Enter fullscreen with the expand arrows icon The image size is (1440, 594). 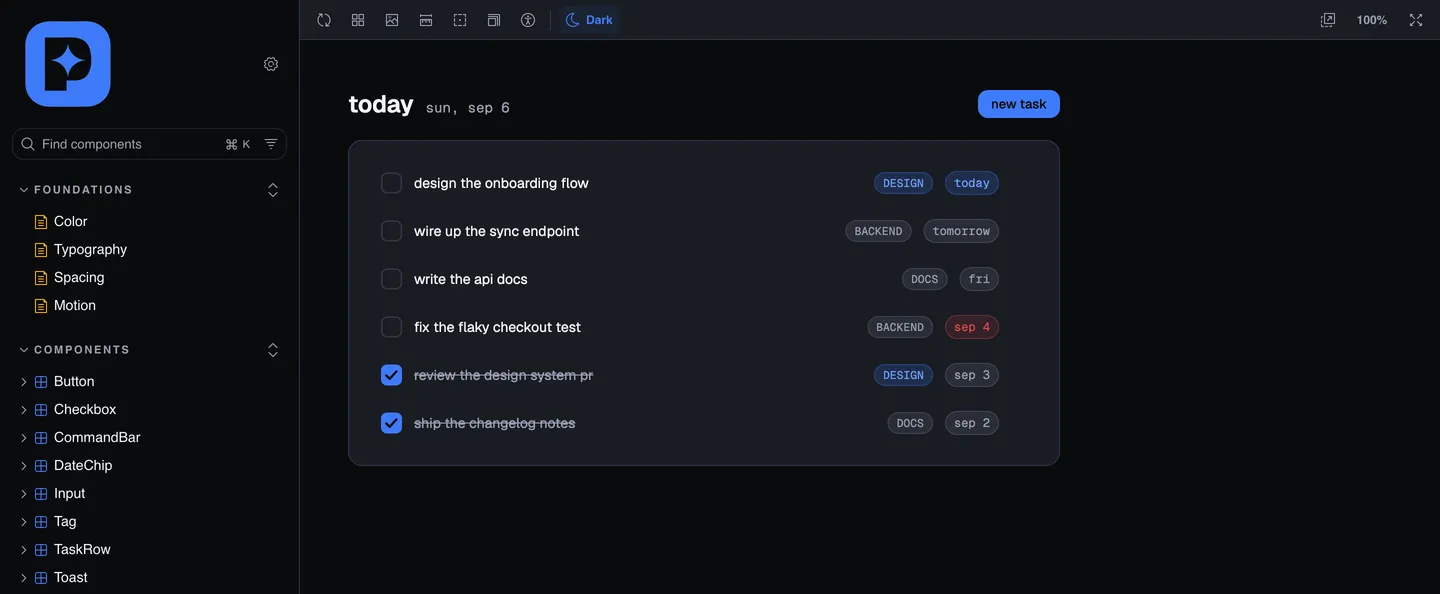[x=1416, y=20]
